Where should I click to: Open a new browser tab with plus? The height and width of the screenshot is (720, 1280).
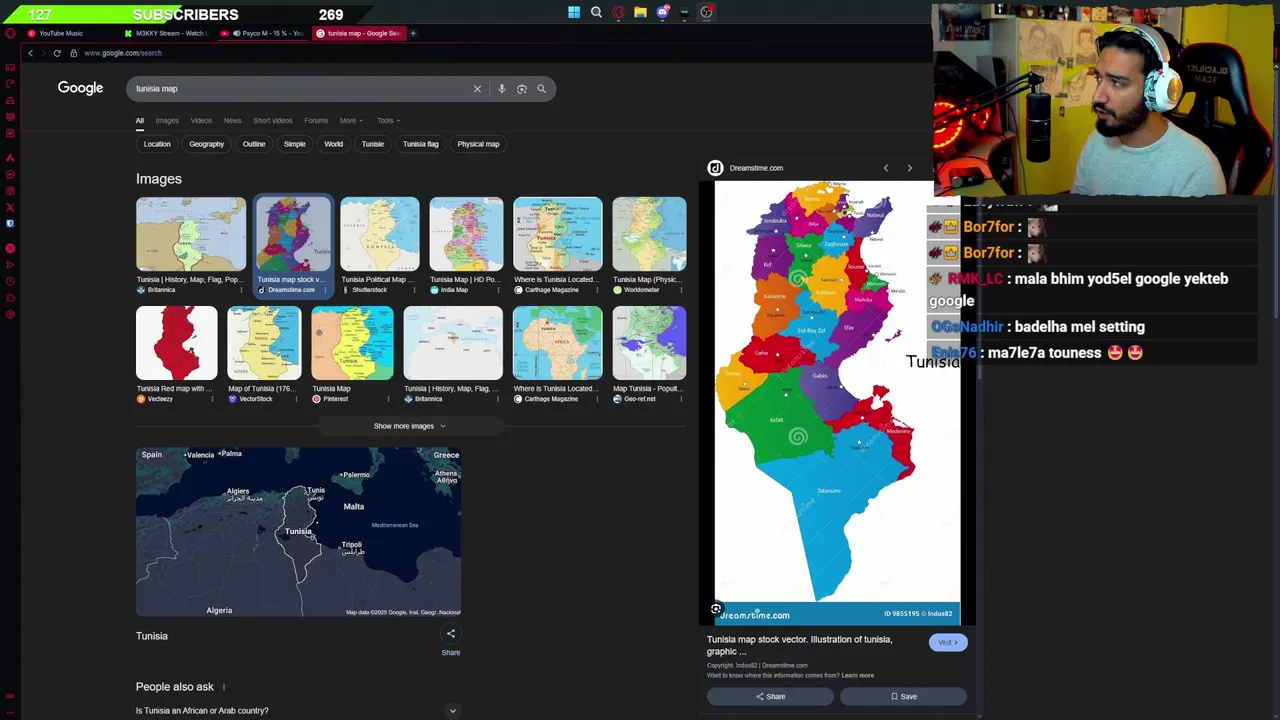click(x=413, y=33)
